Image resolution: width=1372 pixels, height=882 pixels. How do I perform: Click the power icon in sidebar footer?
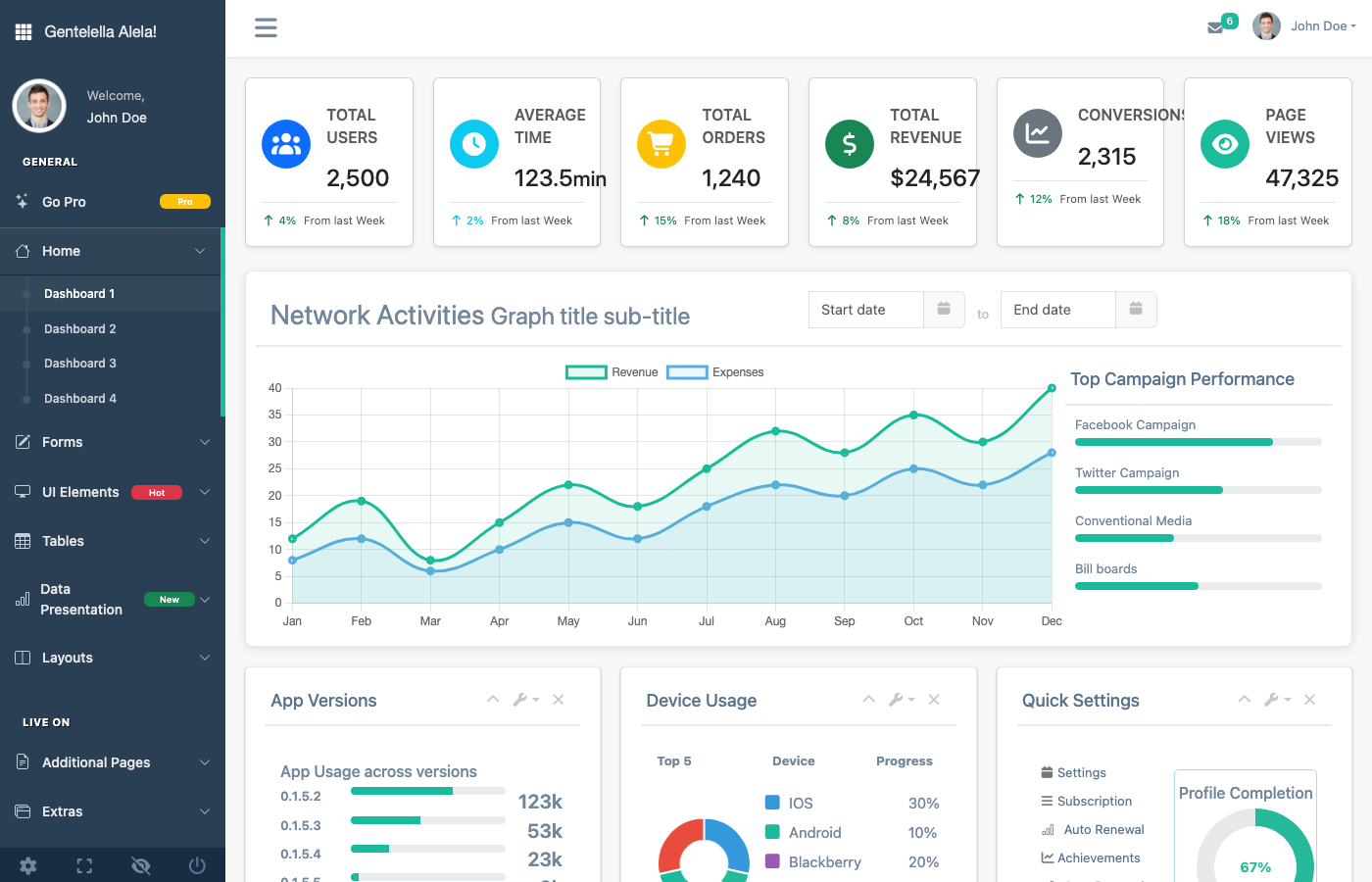[196, 865]
